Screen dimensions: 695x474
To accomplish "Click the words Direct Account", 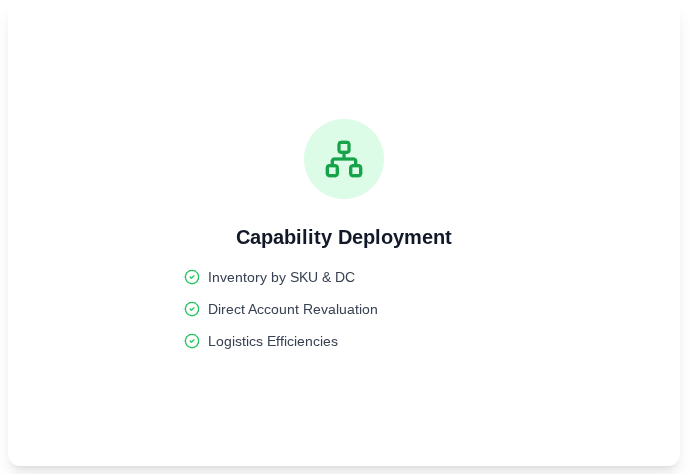I will [254, 309].
